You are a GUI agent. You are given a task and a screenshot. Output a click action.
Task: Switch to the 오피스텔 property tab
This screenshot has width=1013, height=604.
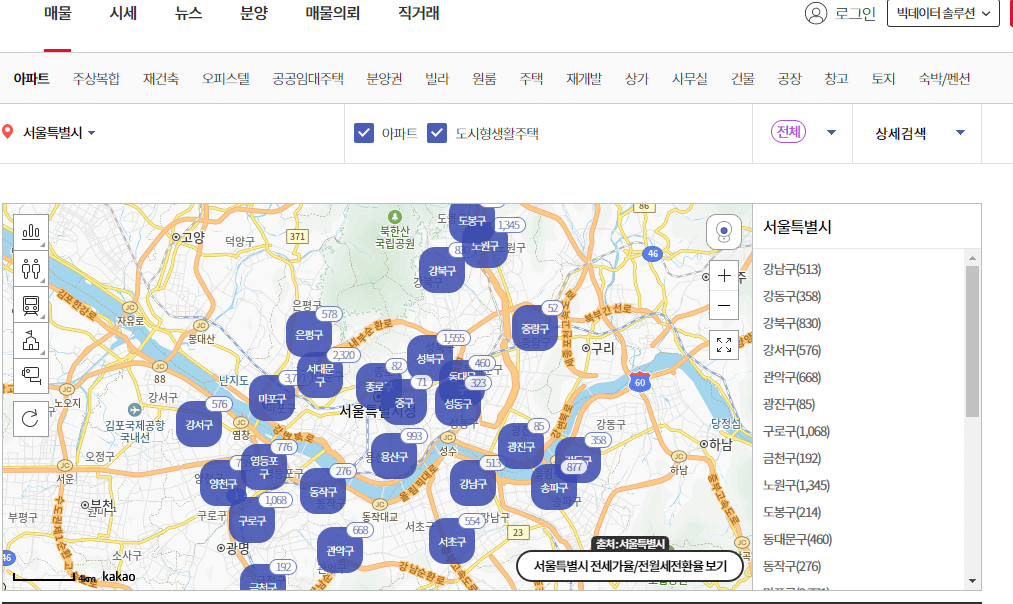(225, 78)
